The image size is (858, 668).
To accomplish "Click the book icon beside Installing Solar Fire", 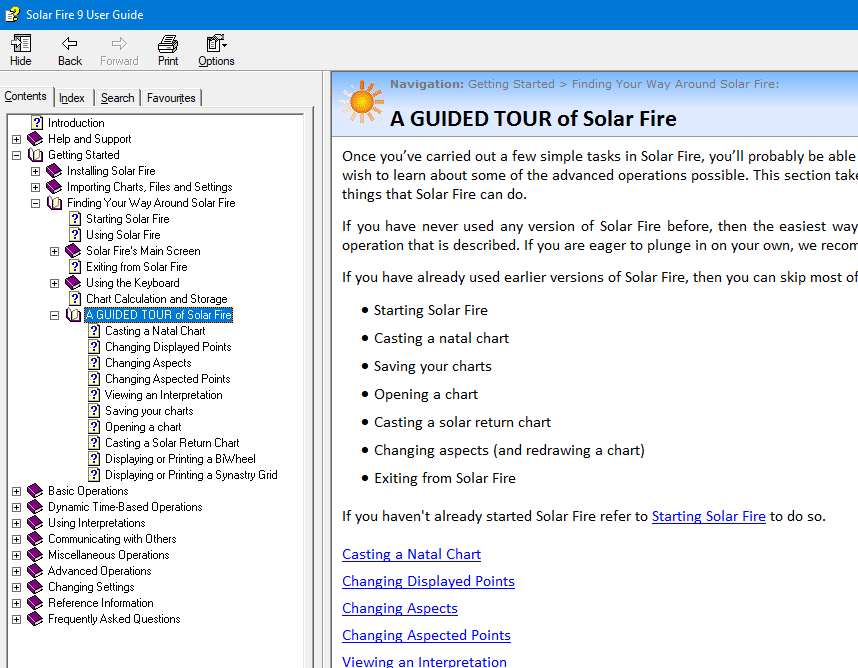I will click(x=54, y=171).
